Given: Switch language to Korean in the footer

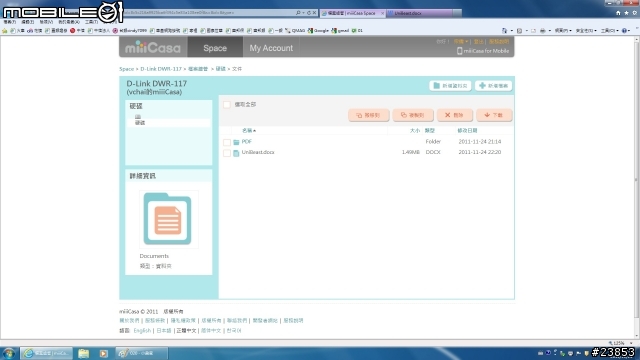Looking at the screenshot, I should (x=234, y=331).
